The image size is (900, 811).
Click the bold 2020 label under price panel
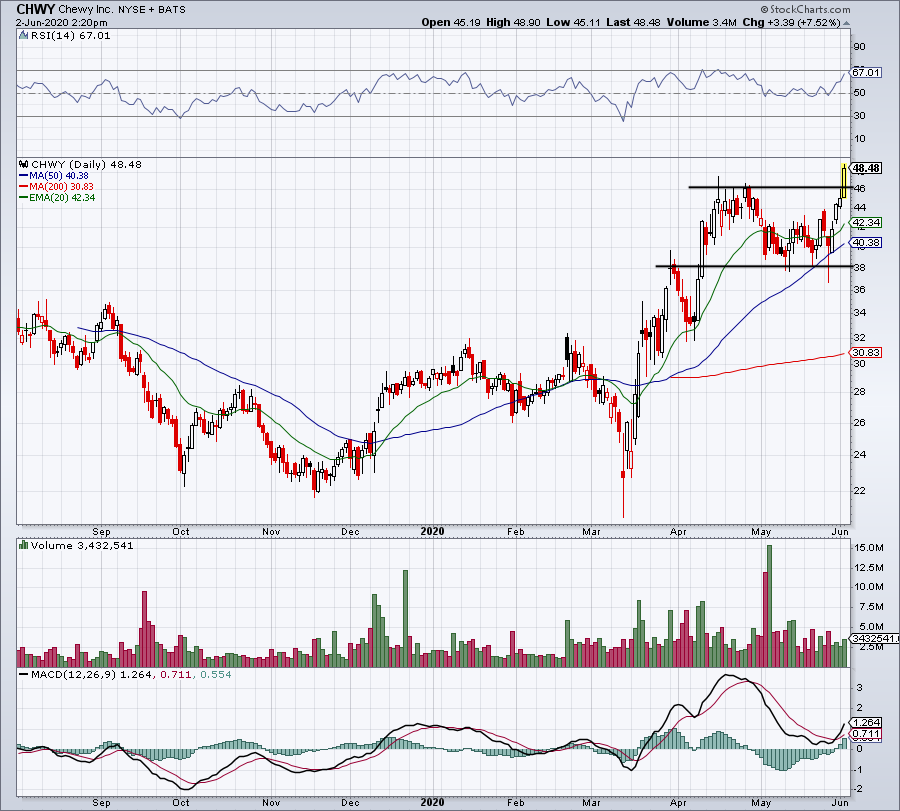point(432,531)
